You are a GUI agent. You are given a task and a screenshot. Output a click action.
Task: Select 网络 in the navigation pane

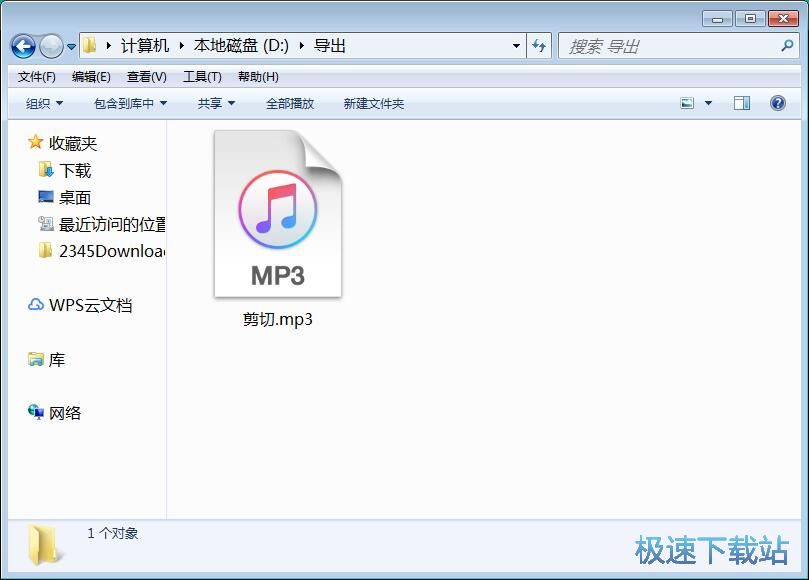click(x=65, y=413)
